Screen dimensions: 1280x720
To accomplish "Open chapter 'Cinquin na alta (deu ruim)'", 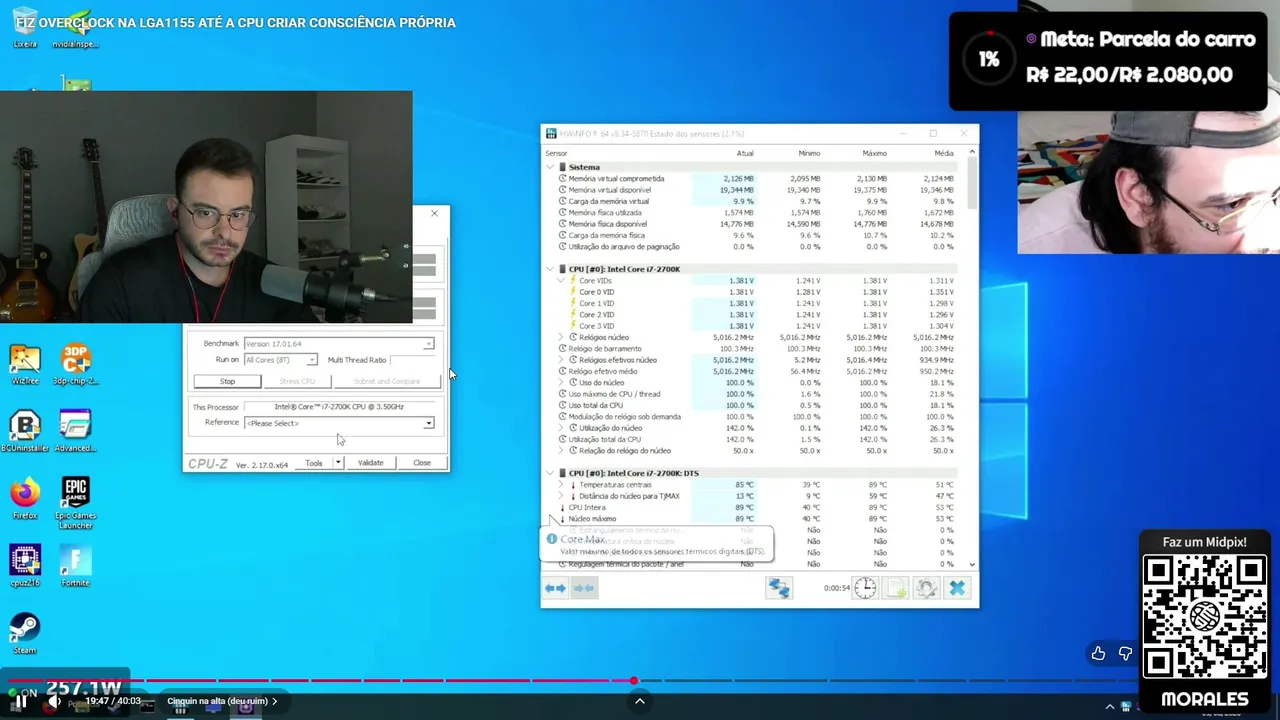I will (222, 702).
